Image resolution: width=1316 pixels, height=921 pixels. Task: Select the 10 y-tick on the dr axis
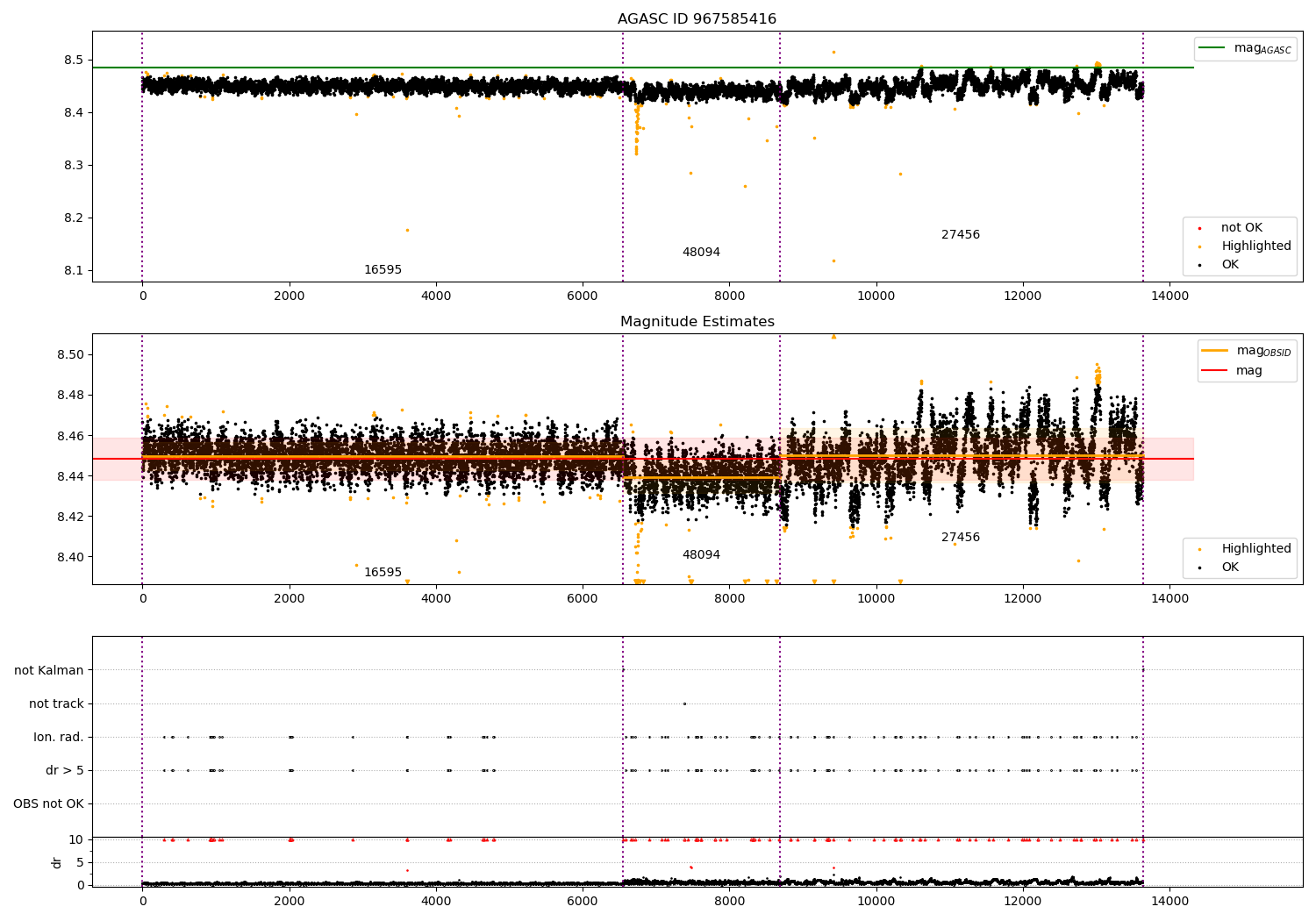click(x=76, y=840)
